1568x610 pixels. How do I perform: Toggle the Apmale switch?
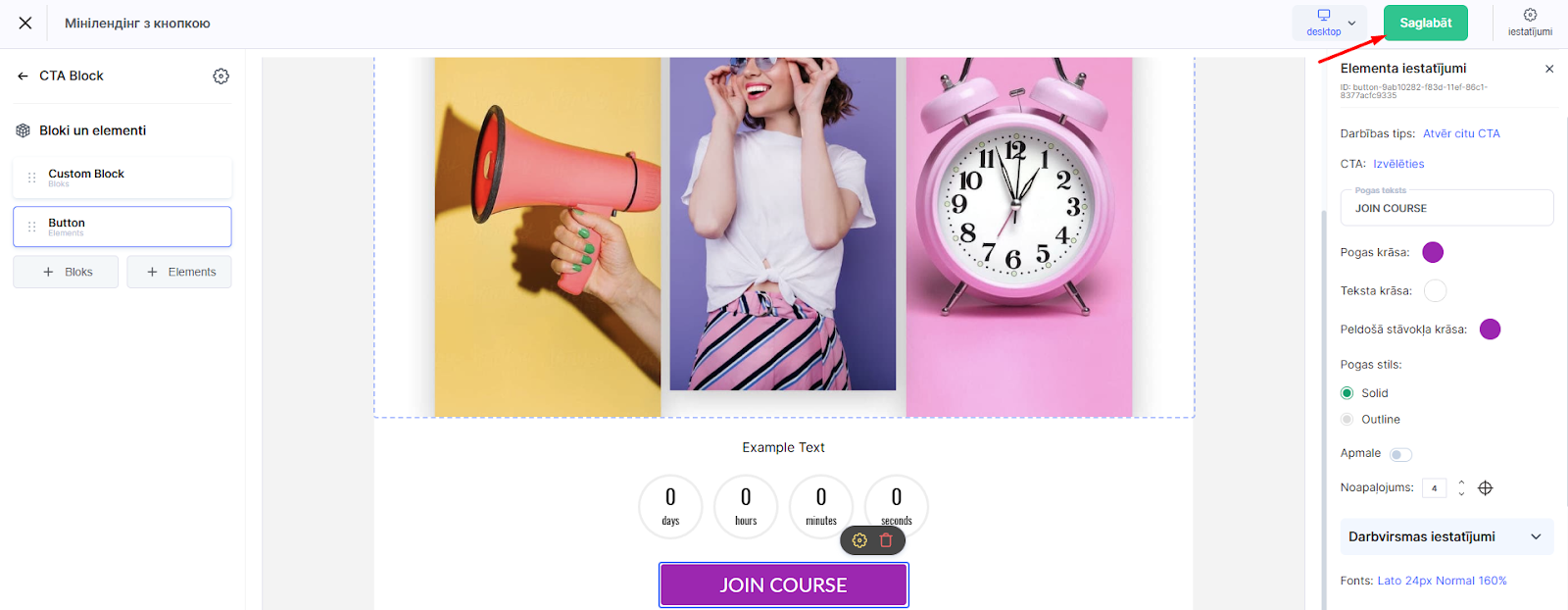pyautogui.click(x=1400, y=454)
